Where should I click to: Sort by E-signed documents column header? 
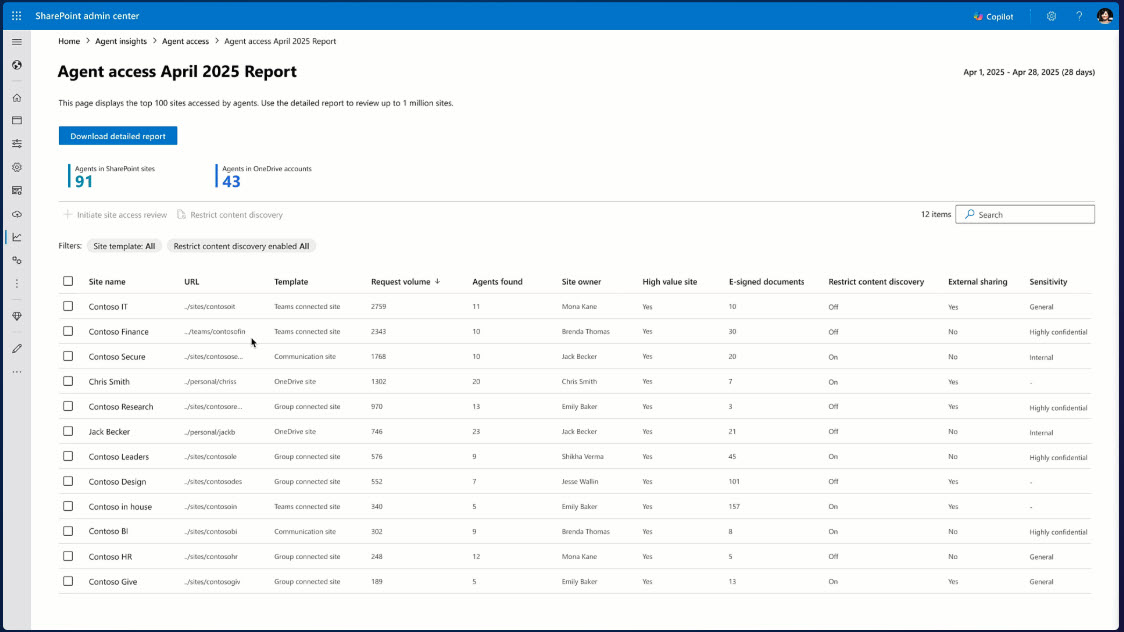pyautogui.click(x=766, y=282)
